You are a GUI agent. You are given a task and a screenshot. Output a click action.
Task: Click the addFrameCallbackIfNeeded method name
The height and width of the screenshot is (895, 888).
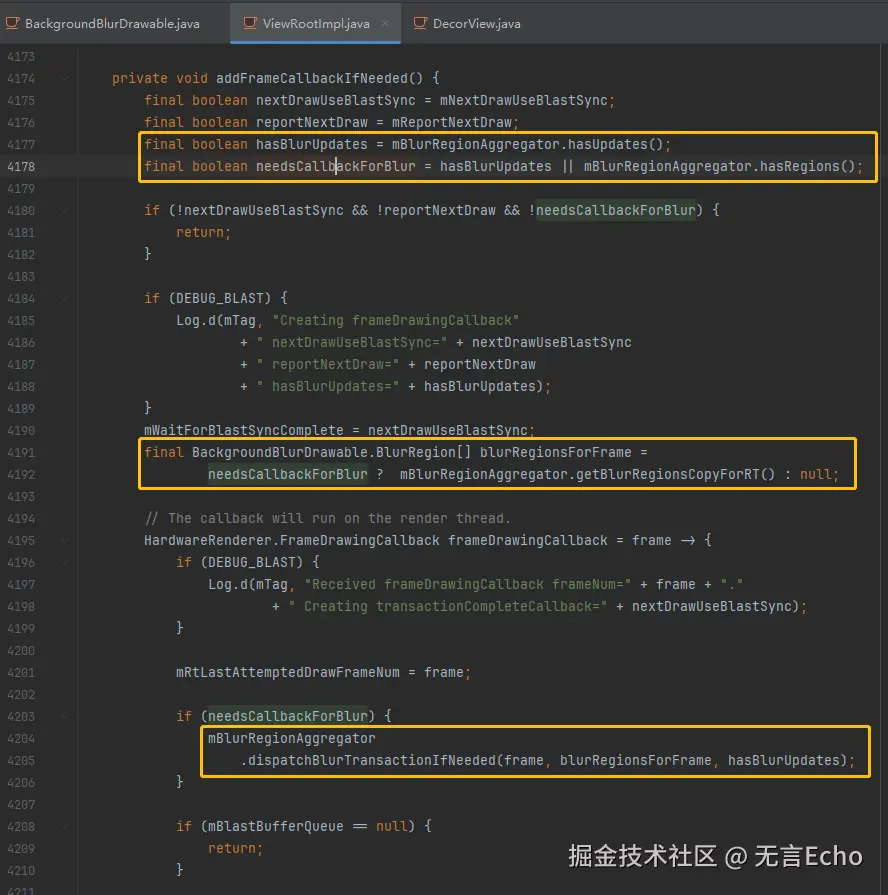coord(312,78)
